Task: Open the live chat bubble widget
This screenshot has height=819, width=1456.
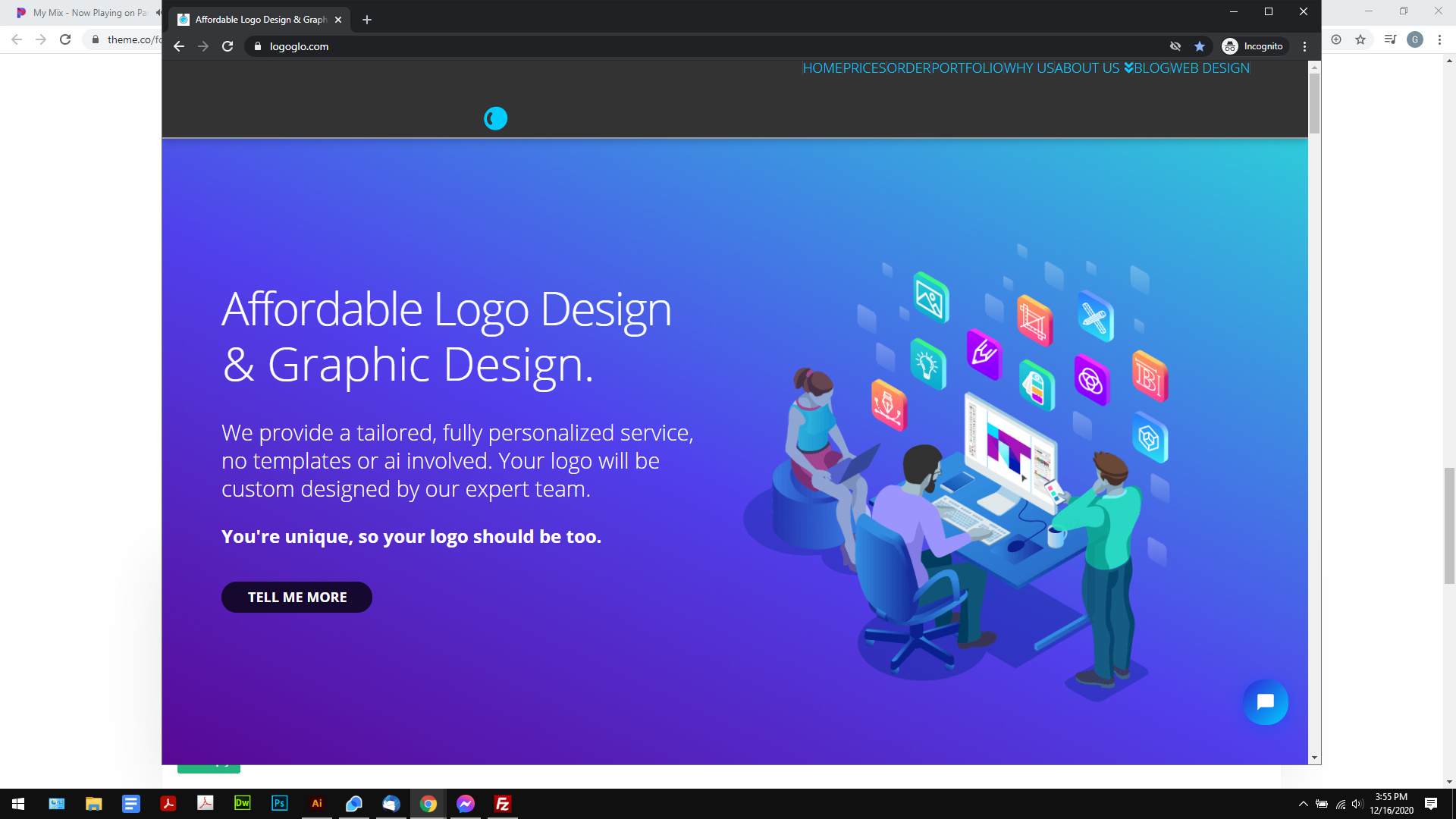Action: tap(1265, 702)
